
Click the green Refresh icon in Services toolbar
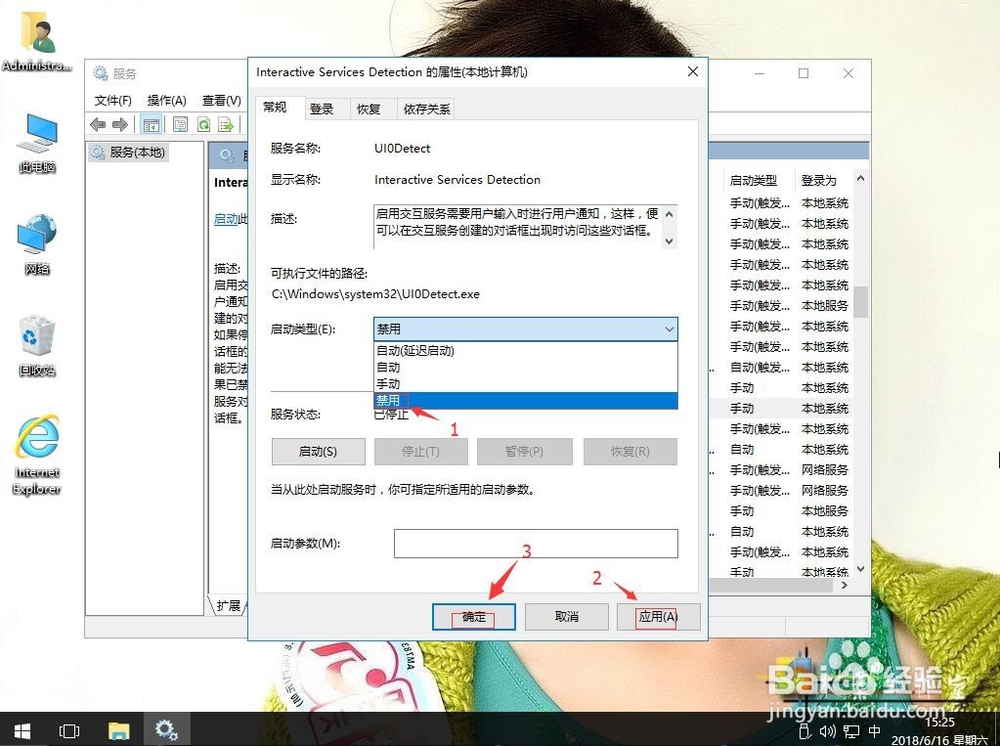(203, 124)
